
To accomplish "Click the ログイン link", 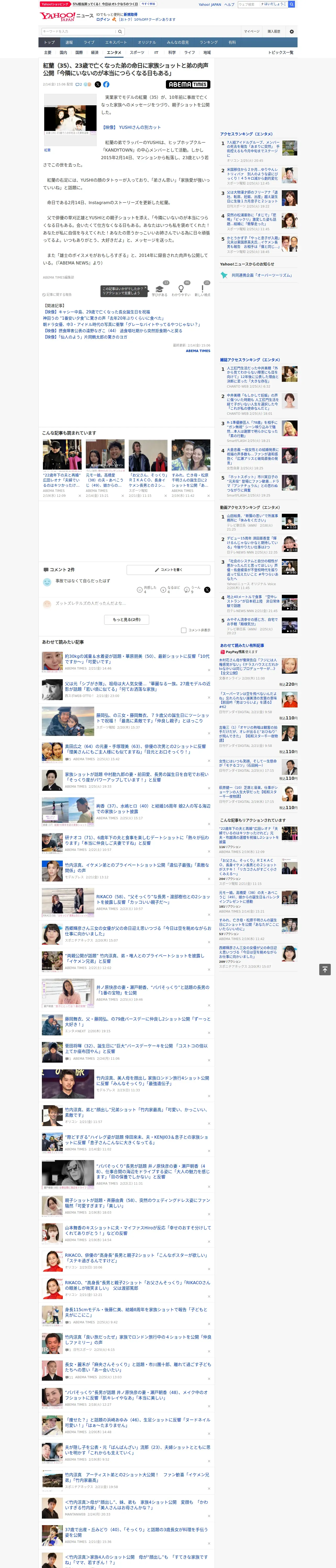I will (103, 20).
